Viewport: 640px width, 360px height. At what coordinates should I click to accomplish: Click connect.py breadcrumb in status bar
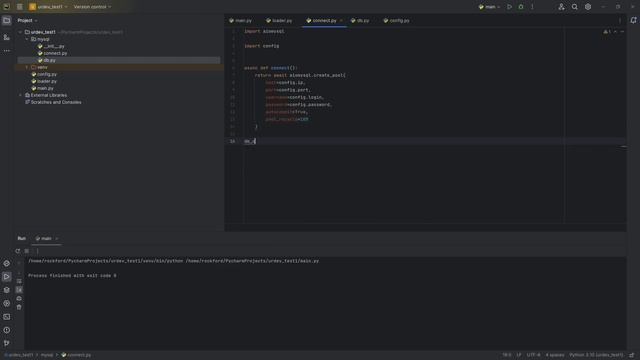(x=76, y=355)
